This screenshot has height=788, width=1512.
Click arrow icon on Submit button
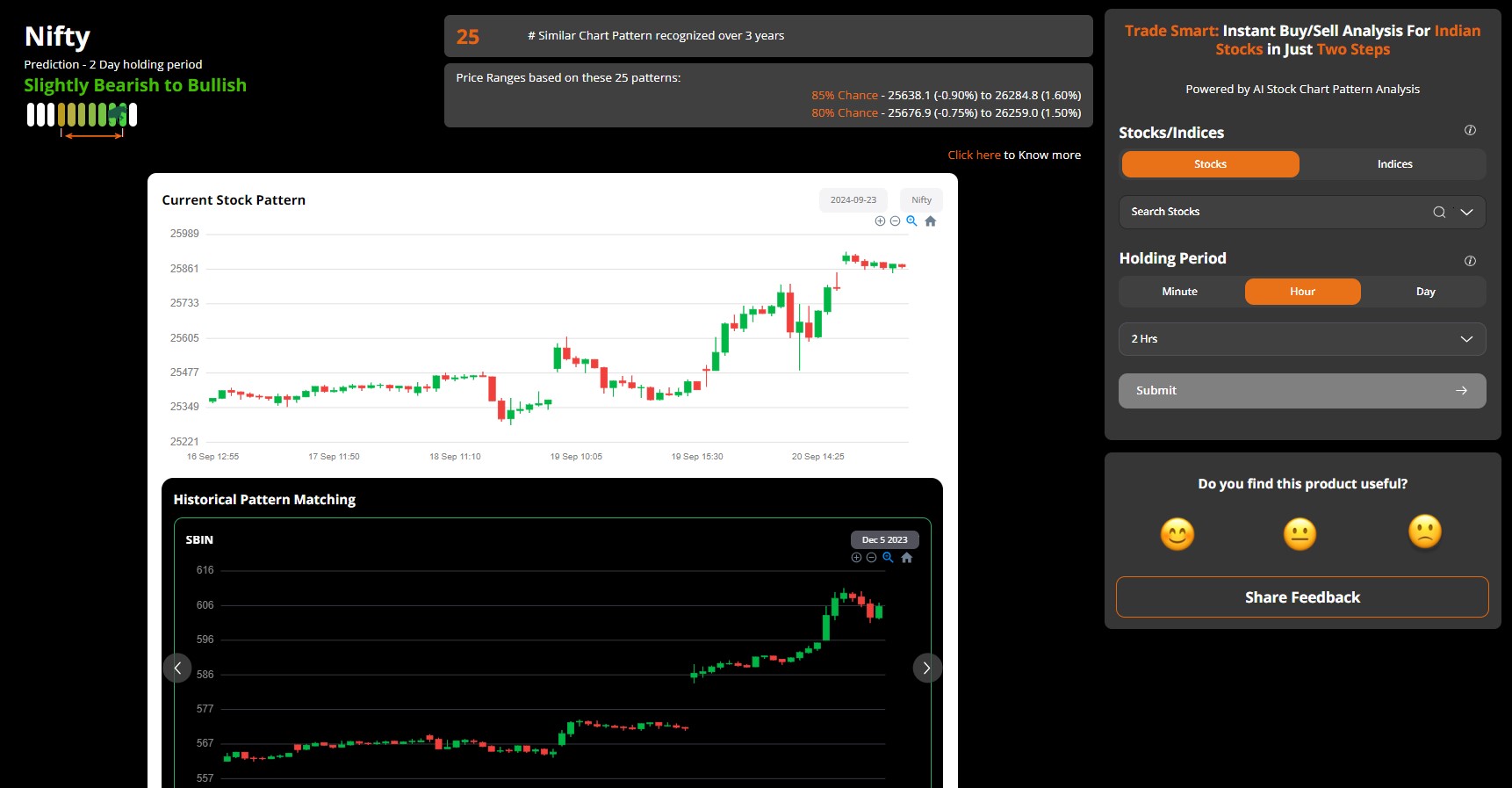tap(1461, 391)
